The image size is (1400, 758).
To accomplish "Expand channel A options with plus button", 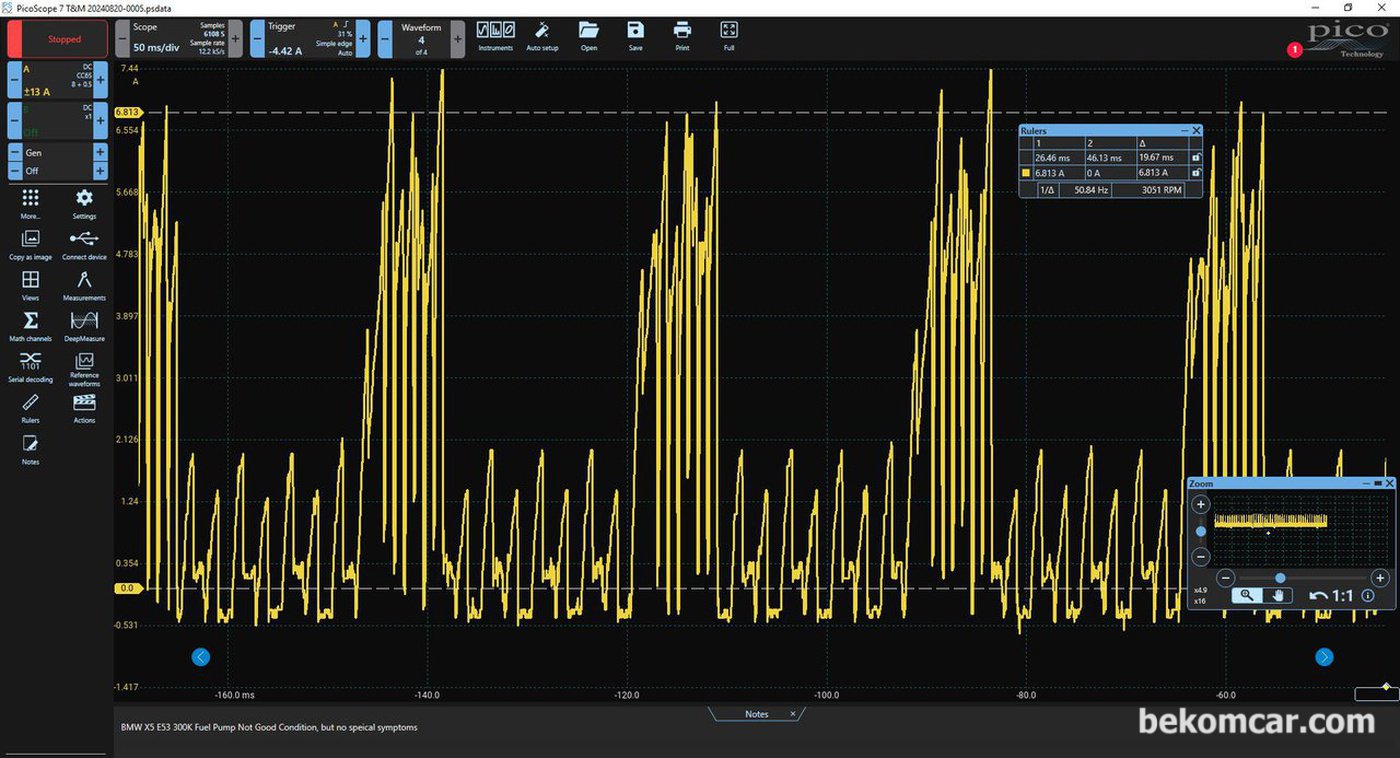I will 100,79.
